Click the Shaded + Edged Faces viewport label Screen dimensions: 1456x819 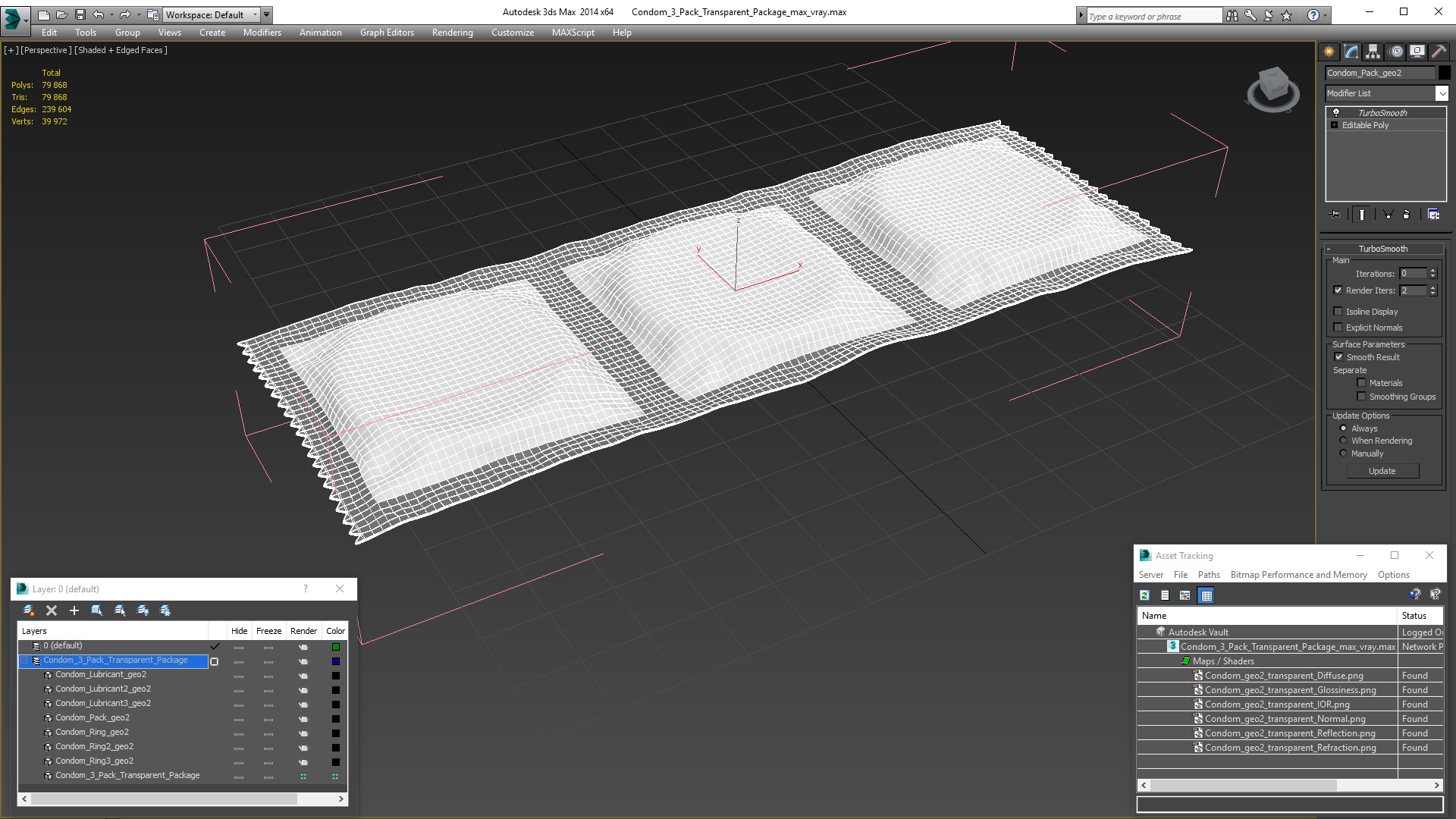click(121, 50)
